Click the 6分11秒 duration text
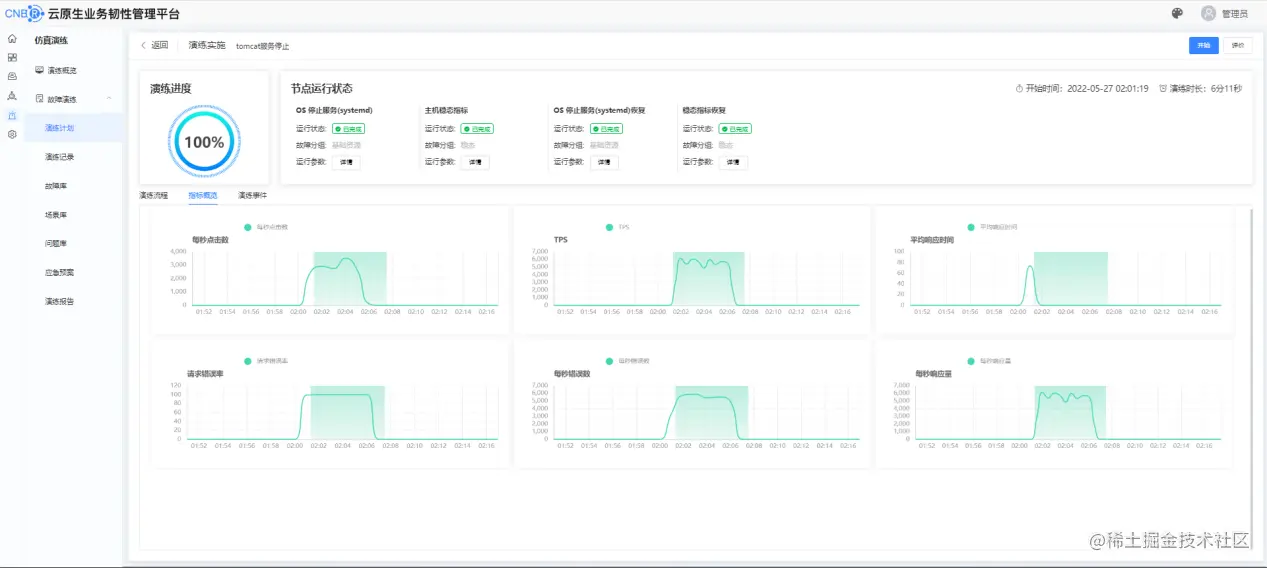The height and width of the screenshot is (568, 1267). point(1226,89)
